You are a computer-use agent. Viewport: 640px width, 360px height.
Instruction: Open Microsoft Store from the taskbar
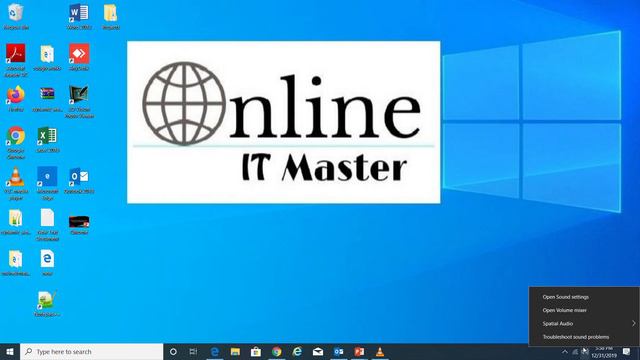click(256, 351)
